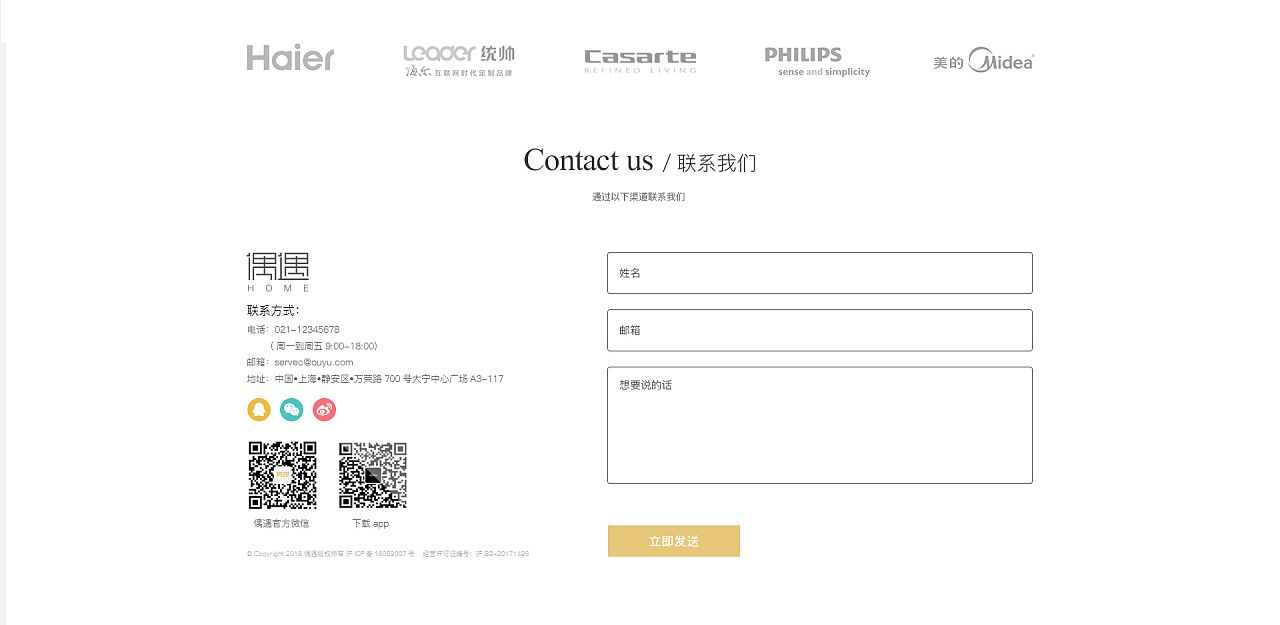1280x625 pixels.
Task: Open the Leader 统帅 brand logo
Action: click(459, 60)
